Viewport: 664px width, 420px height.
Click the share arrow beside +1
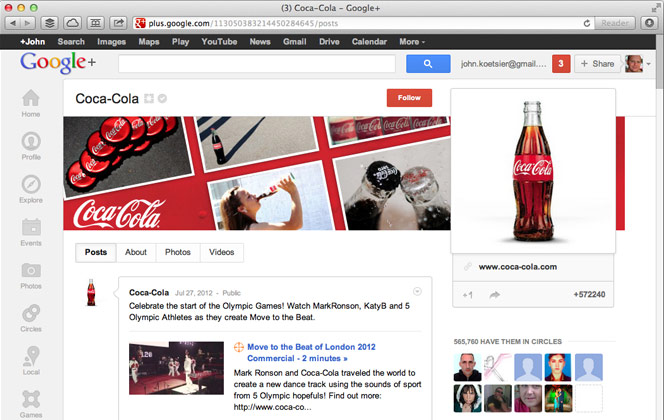(x=495, y=295)
